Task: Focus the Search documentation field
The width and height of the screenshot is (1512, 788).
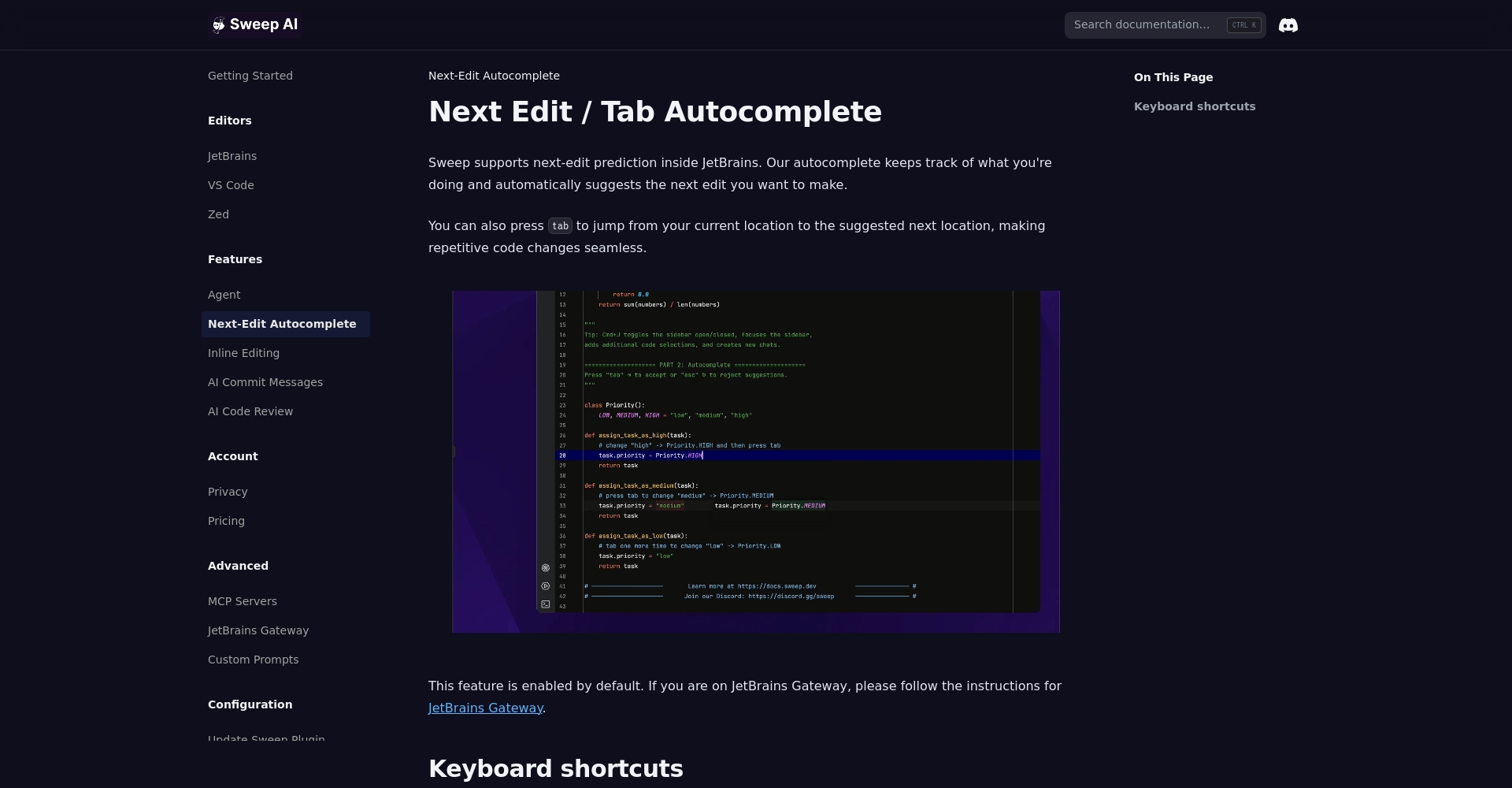Action: tap(1165, 25)
